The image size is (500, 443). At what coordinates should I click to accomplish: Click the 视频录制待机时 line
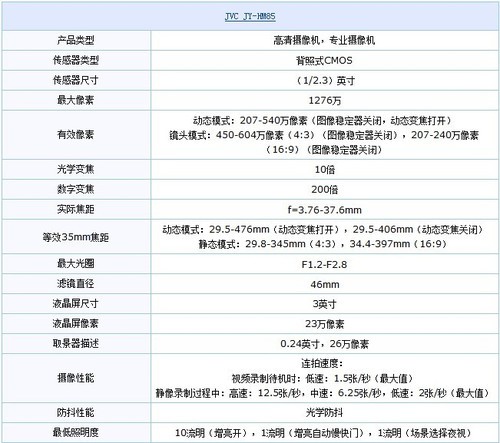tap(324, 378)
